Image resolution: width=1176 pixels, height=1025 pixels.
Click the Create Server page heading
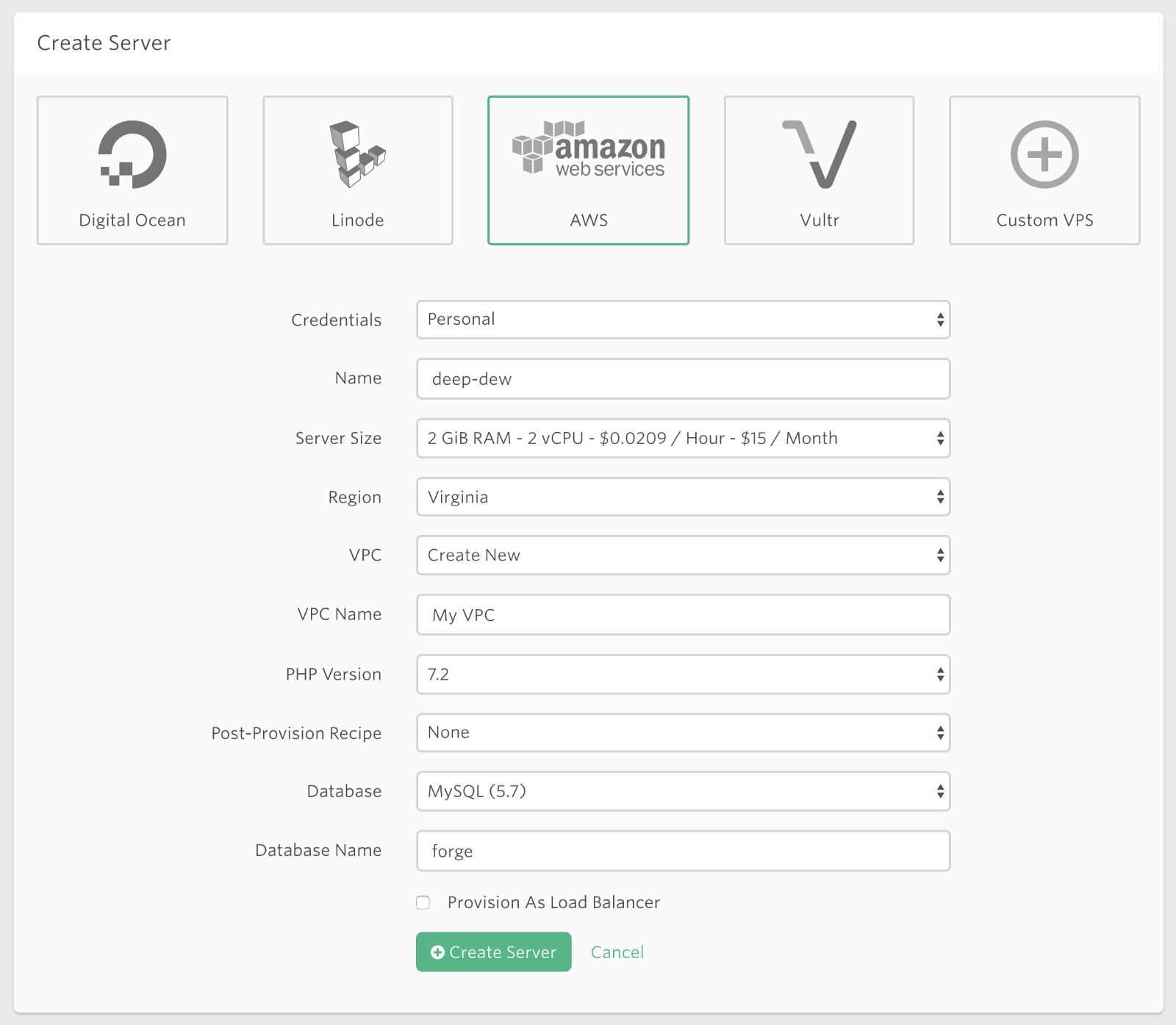104,43
